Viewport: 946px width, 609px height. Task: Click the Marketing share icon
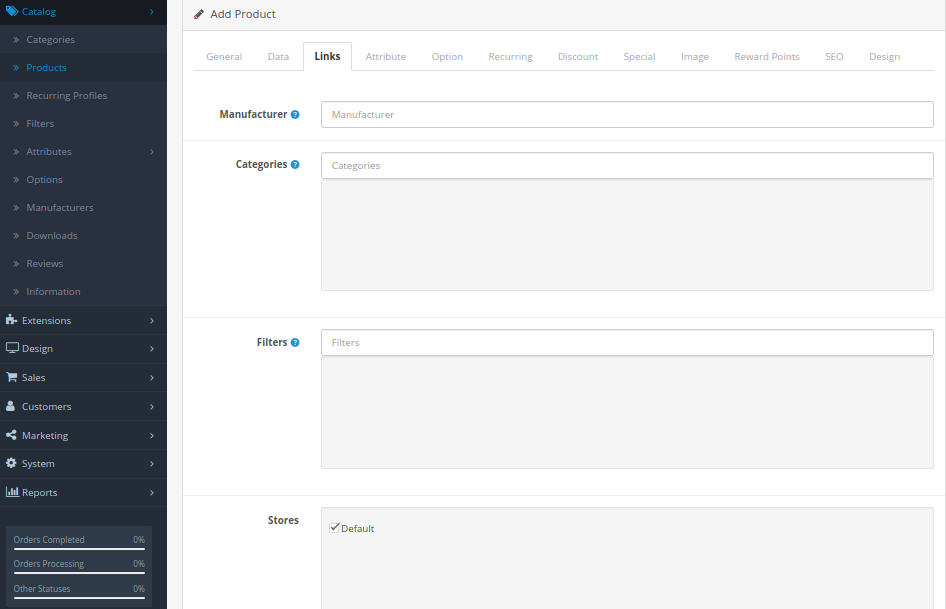click(x=11, y=435)
